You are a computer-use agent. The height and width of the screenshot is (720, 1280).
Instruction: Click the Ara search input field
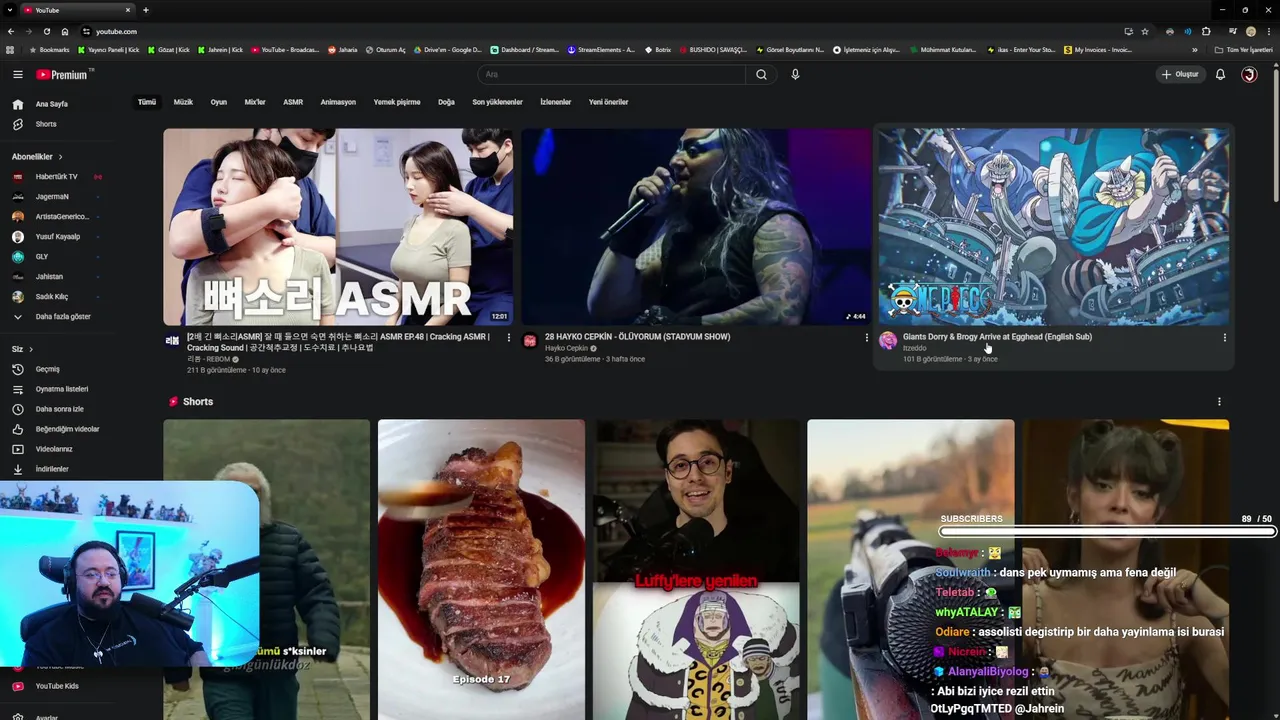point(612,74)
